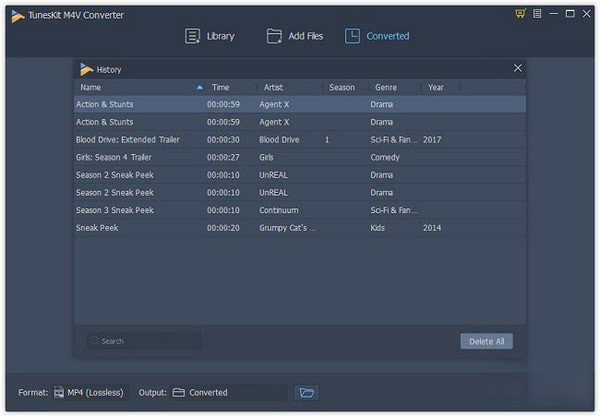Screen dimensions: 600x417
Task: Click the Comedy genre cell
Action: tap(385, 157)
